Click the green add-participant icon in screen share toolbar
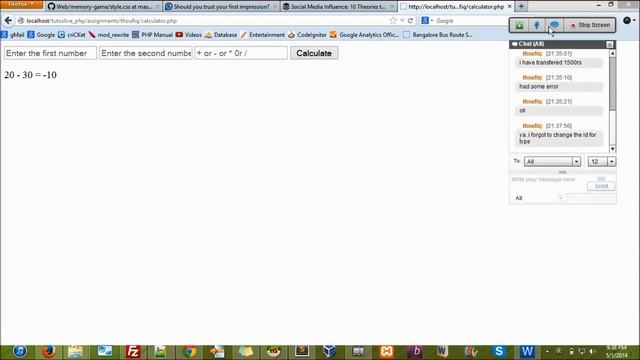This screenshot has width=640, height=360. 519,25
